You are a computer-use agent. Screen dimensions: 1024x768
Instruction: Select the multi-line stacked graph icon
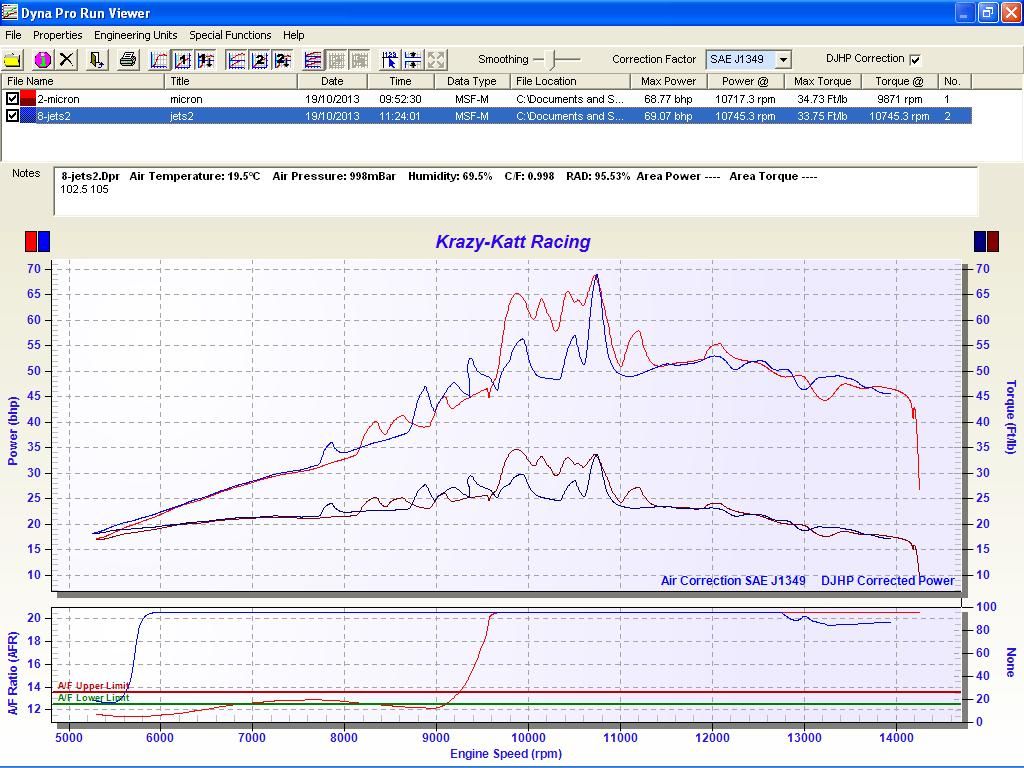pyautogui.click(x=313, y=60)
